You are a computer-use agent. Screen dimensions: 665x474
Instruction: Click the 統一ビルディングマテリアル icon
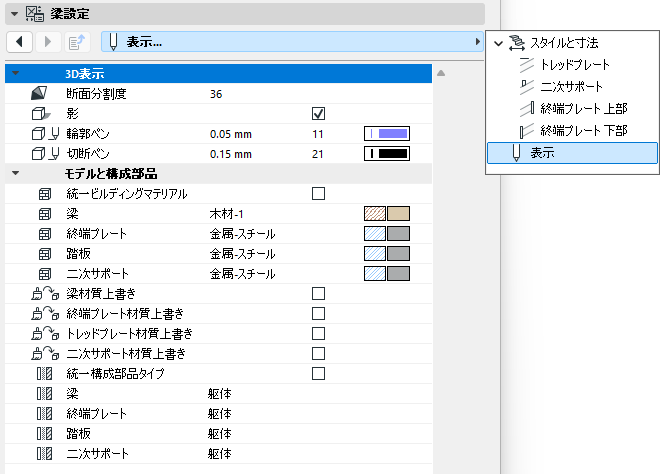45,194
